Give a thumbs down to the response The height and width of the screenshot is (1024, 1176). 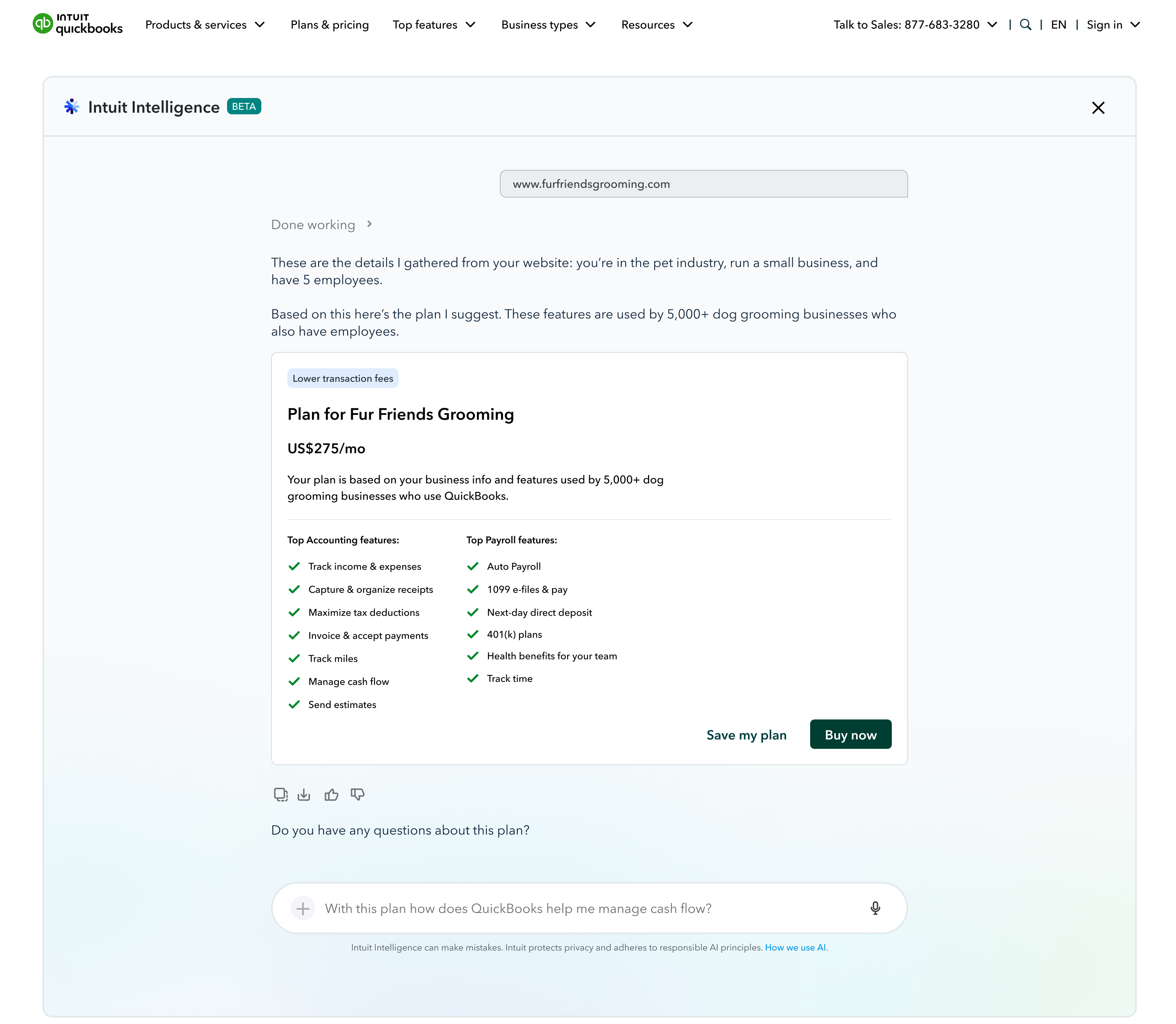point(358,794)
